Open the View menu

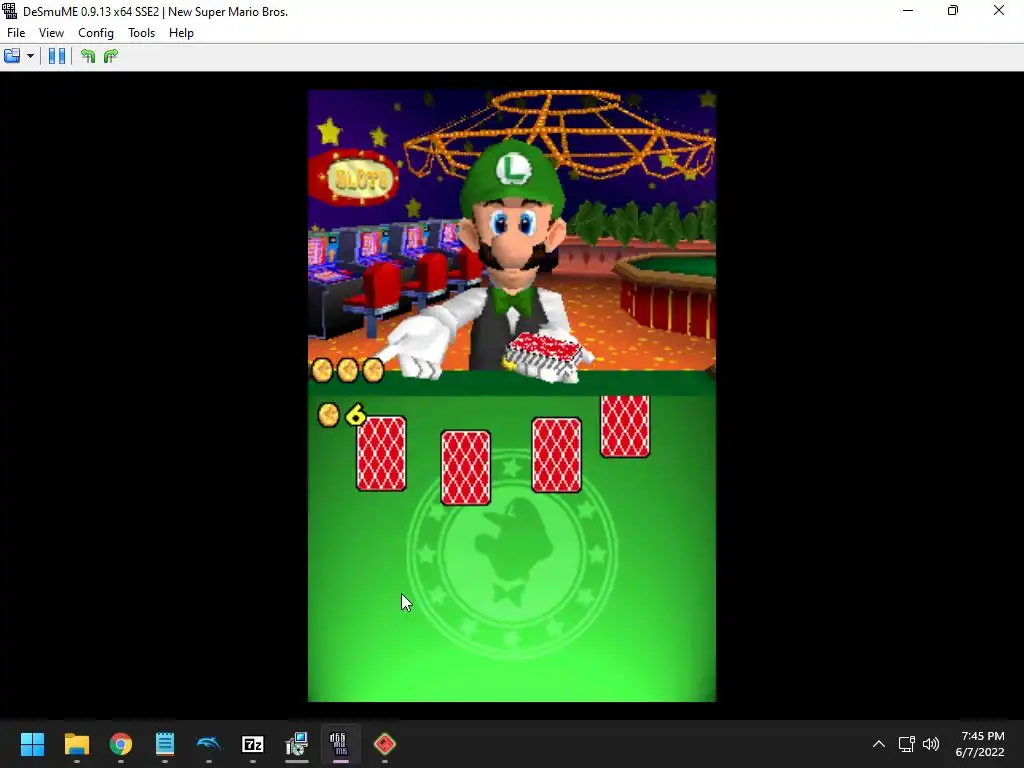pyautogui.click(x=51, y=33)
